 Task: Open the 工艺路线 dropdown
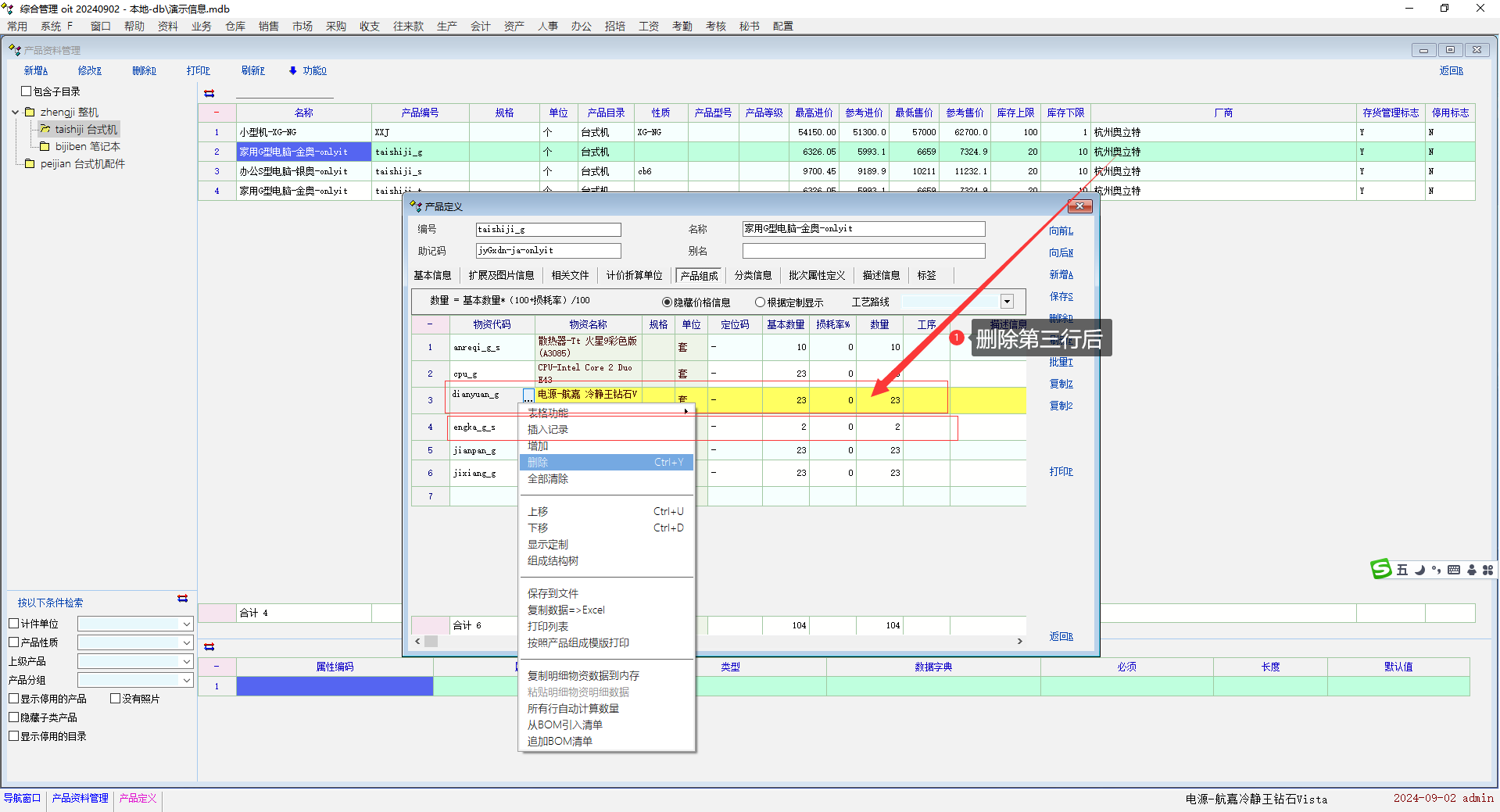[x=1007, y=302]
